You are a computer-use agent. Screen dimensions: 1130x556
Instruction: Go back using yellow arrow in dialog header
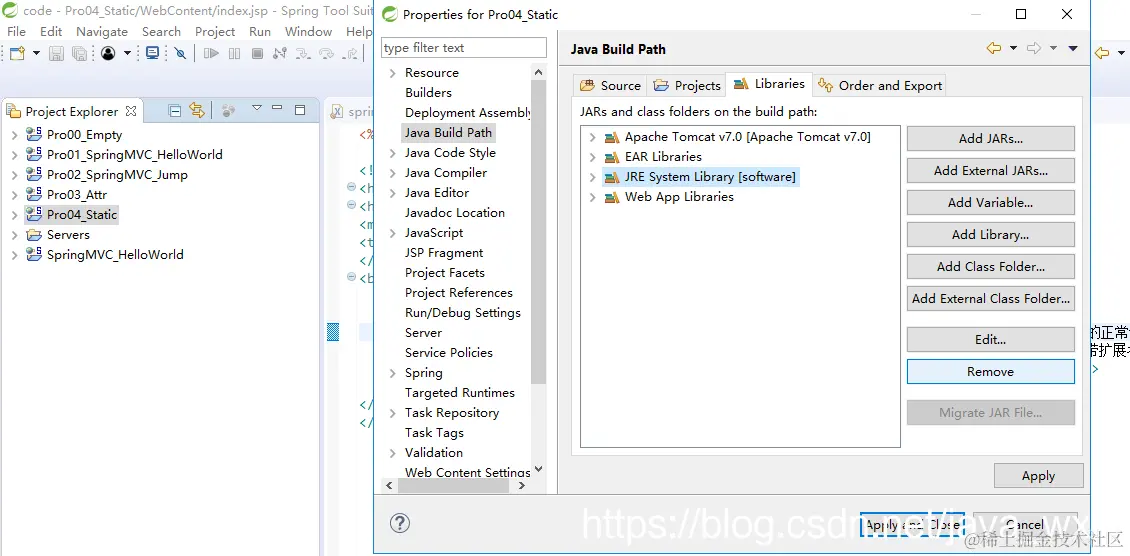994,48
